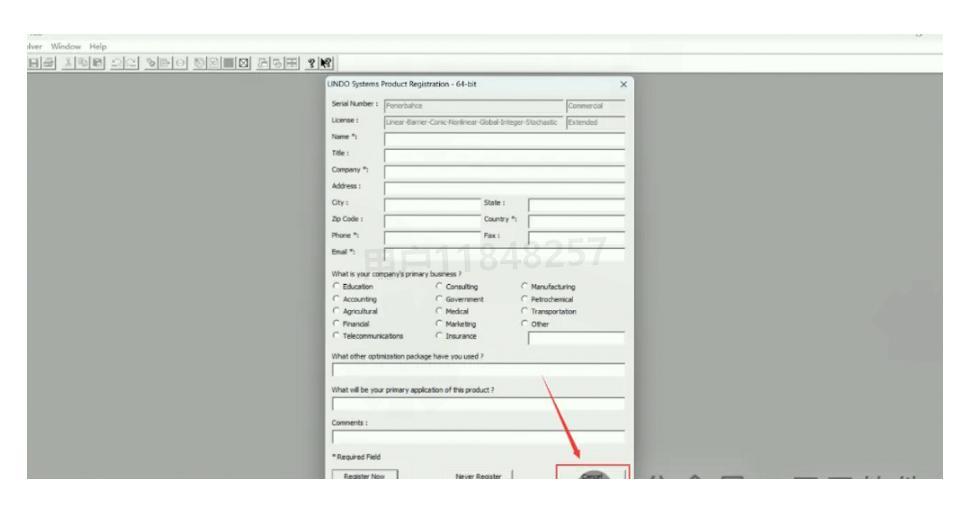The width and height of the screenshot is (970, 513).
Task: Click the Solve model toolbar icon
Action: 199,63
